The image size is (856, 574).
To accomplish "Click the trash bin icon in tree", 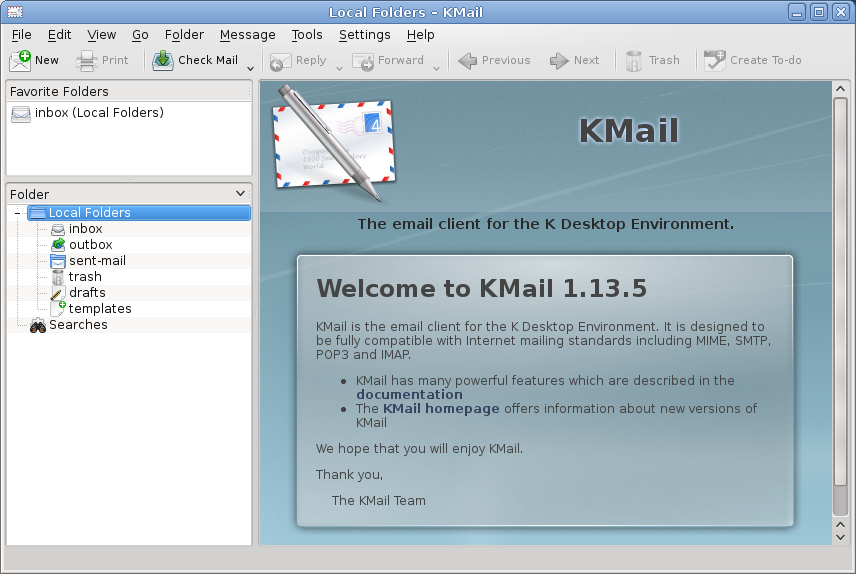I will (x=58, y=277).
